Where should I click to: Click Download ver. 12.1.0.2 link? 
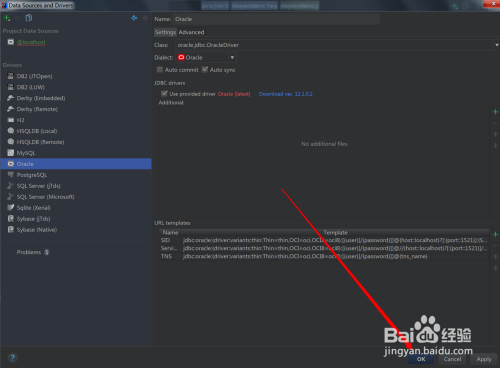pos(286,94)
